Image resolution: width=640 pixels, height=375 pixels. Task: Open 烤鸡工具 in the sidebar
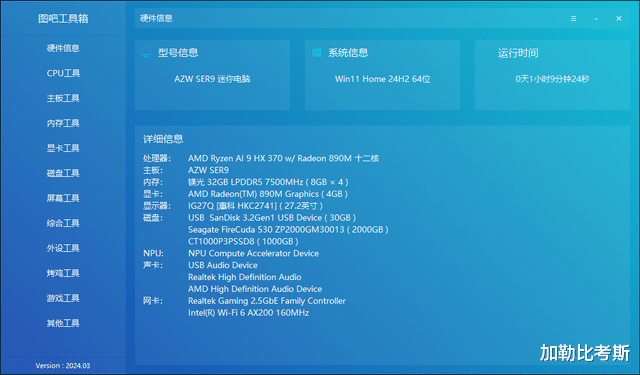click(x=63, y=273)
